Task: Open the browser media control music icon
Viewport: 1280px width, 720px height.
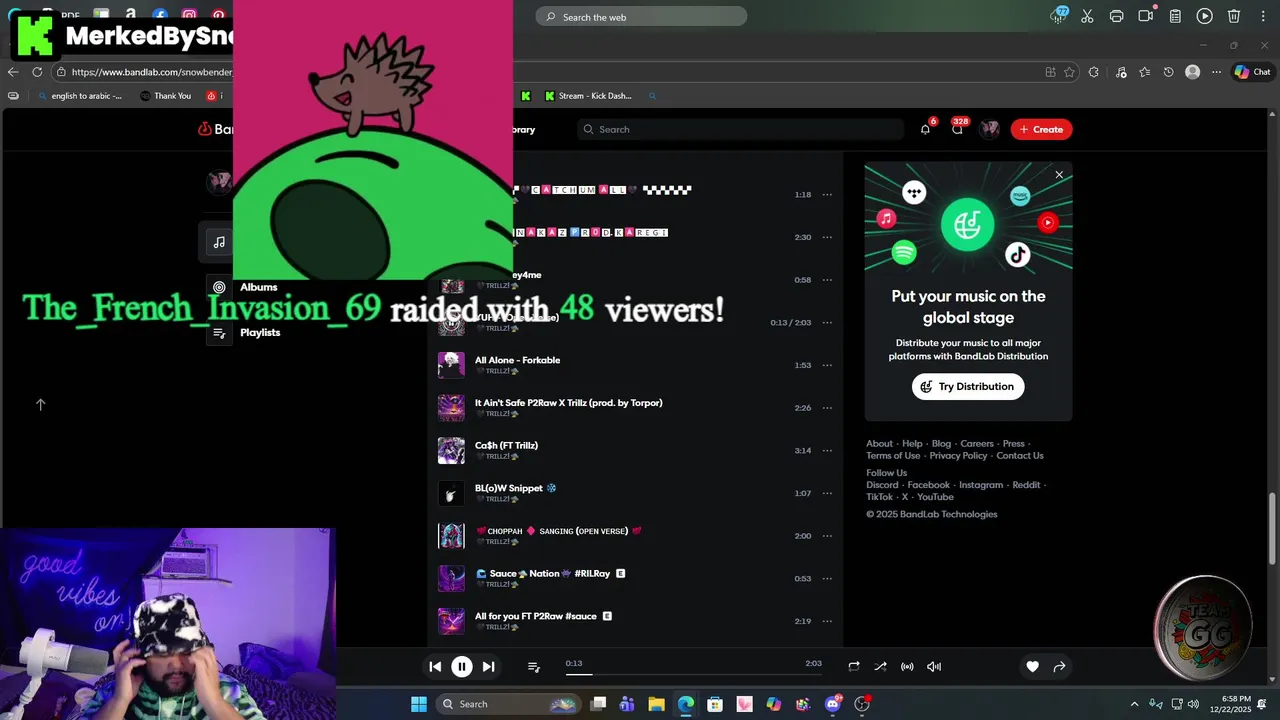Action: 1121,72
